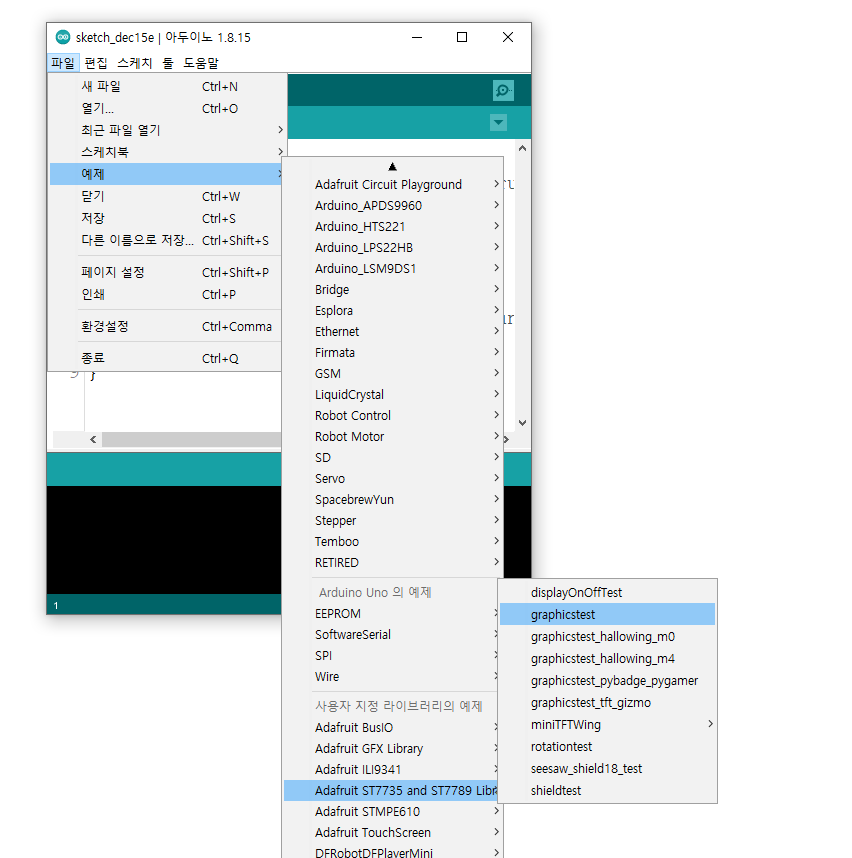The image size is (852, 858).
Task: Choose 새 파일 from the file menu
Action: [167, 86]
